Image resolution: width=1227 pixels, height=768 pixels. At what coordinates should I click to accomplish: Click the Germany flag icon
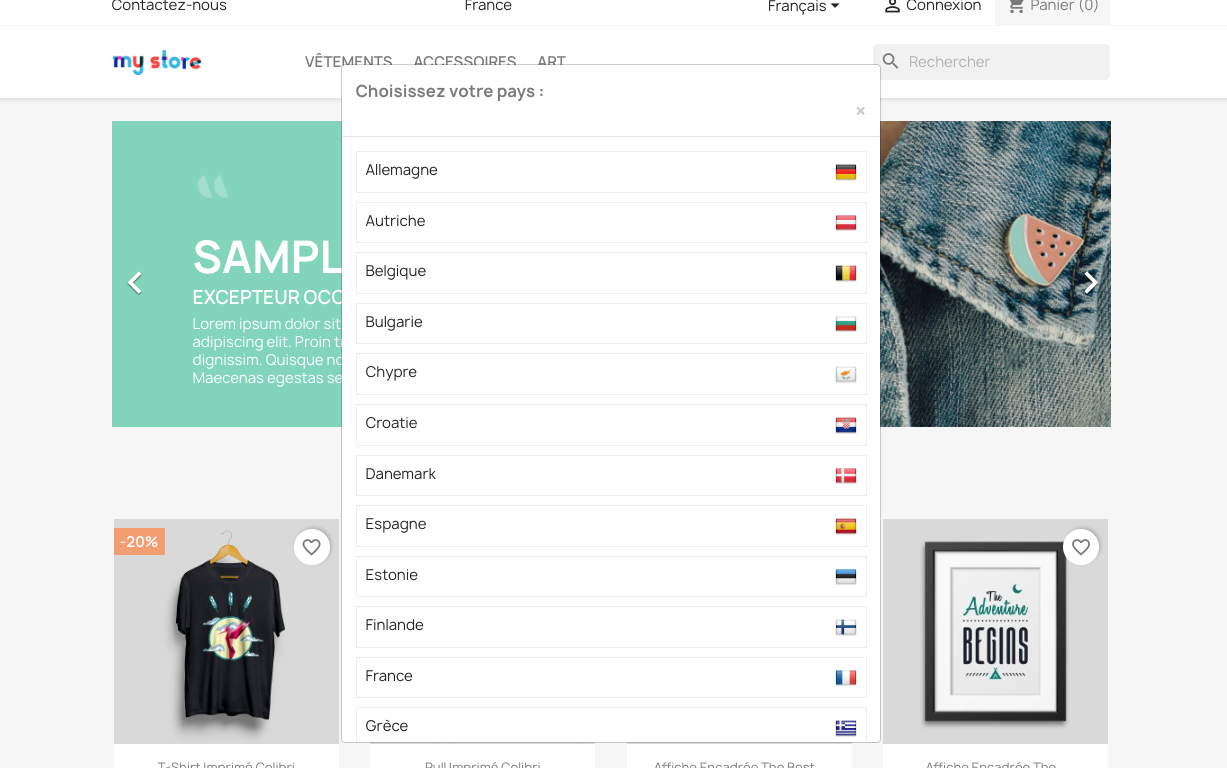[x=846, y=172]
